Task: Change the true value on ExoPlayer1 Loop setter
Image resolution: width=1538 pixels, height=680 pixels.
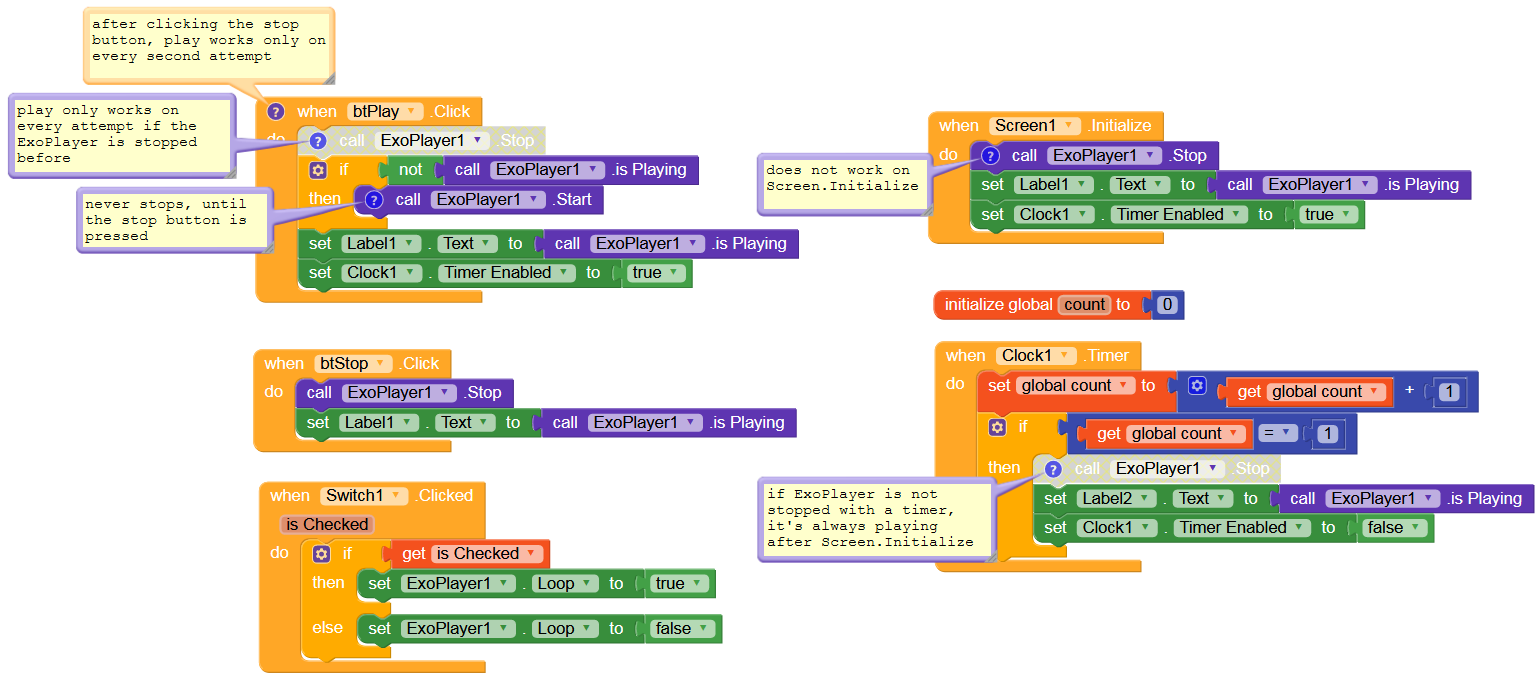Action: point(679,584)
